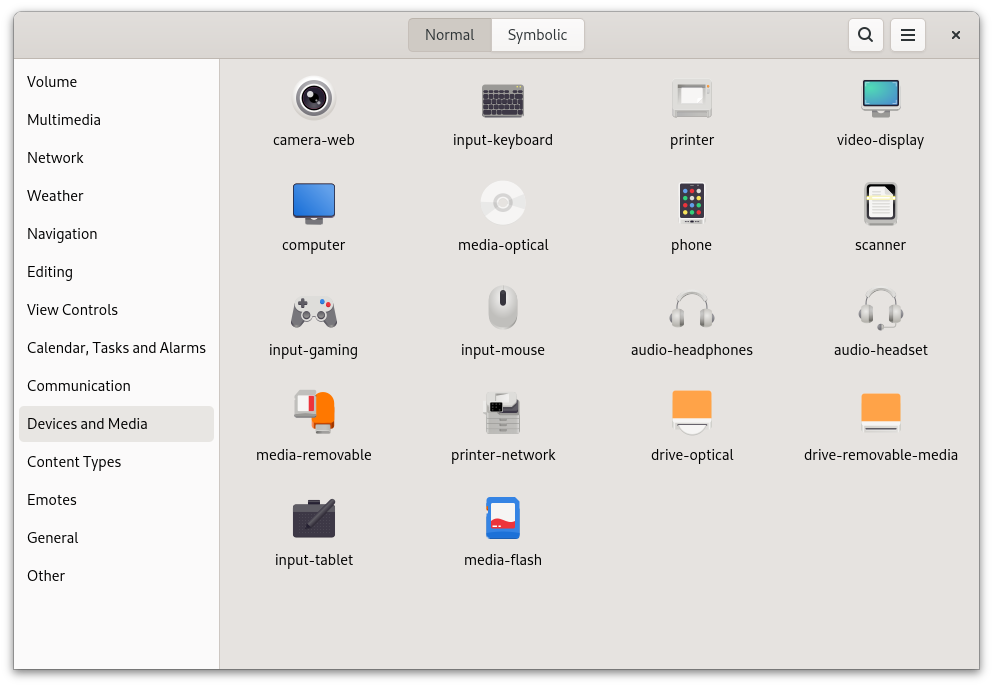Select the drive-removable-media icon
Viewport: 993px width, 686px height.
(x=880, y=414)
